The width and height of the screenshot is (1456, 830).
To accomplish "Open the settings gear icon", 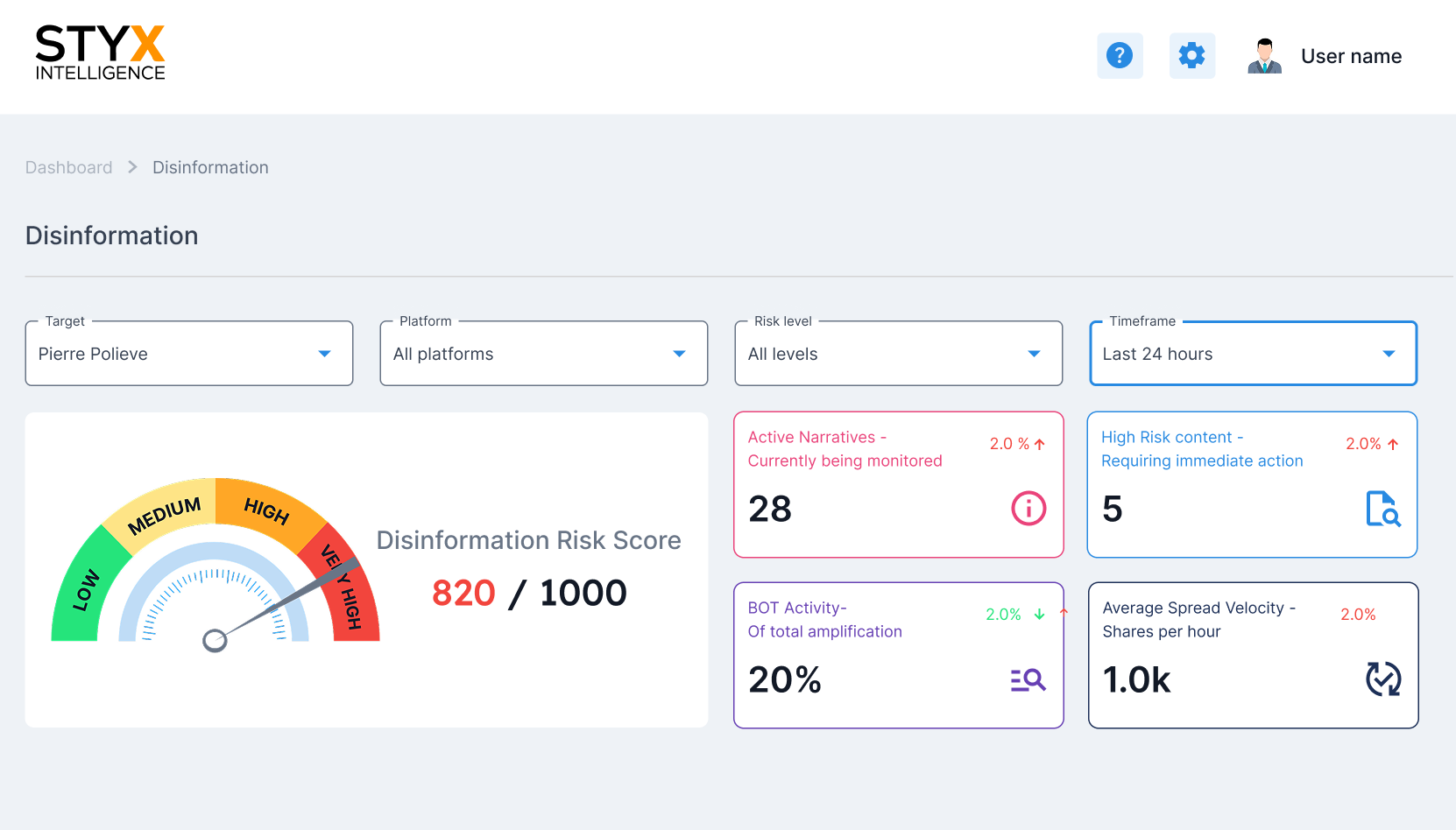I will click(1191, 56).
